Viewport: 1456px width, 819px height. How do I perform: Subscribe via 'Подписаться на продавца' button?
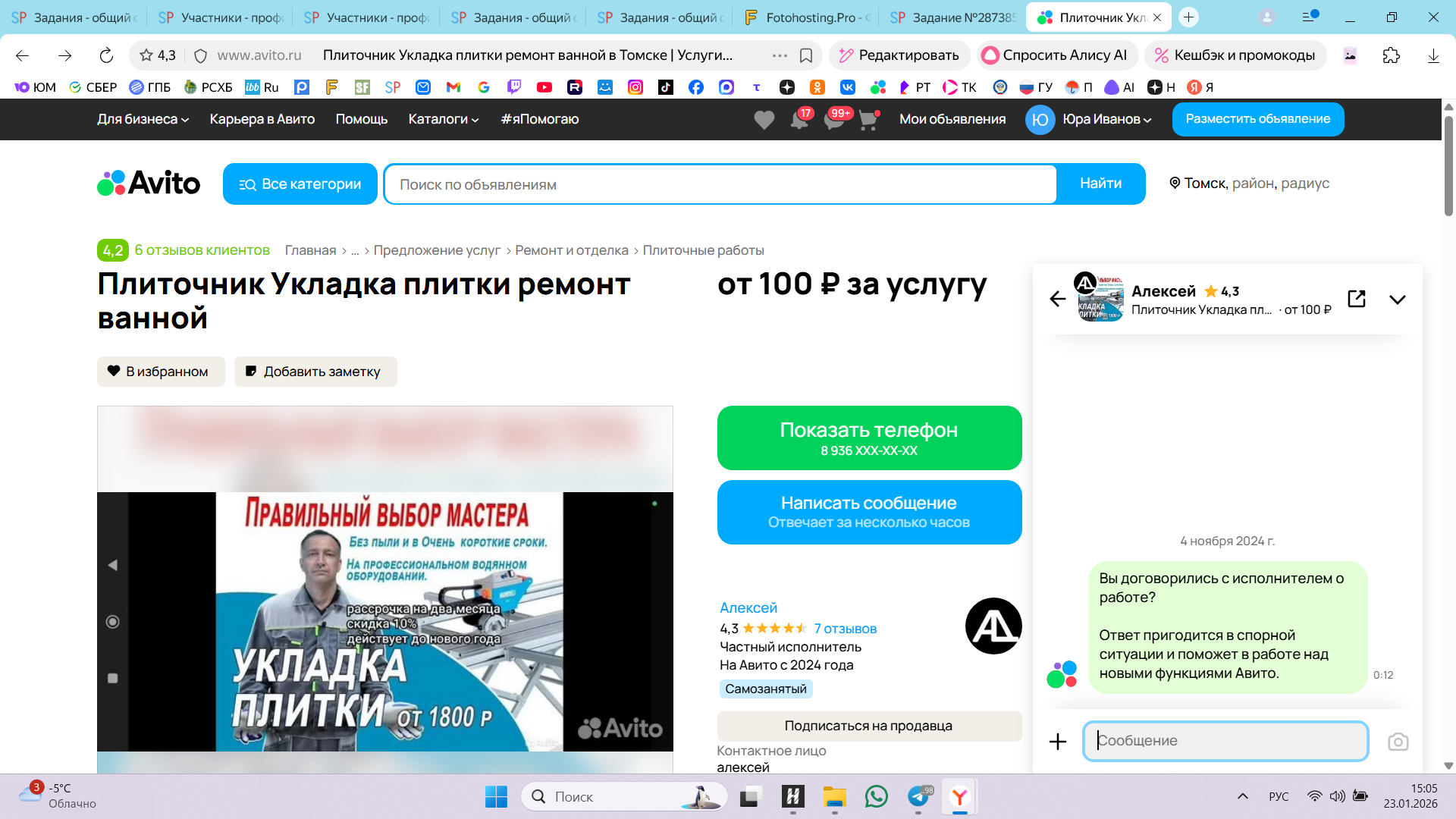tap(868, 726)
